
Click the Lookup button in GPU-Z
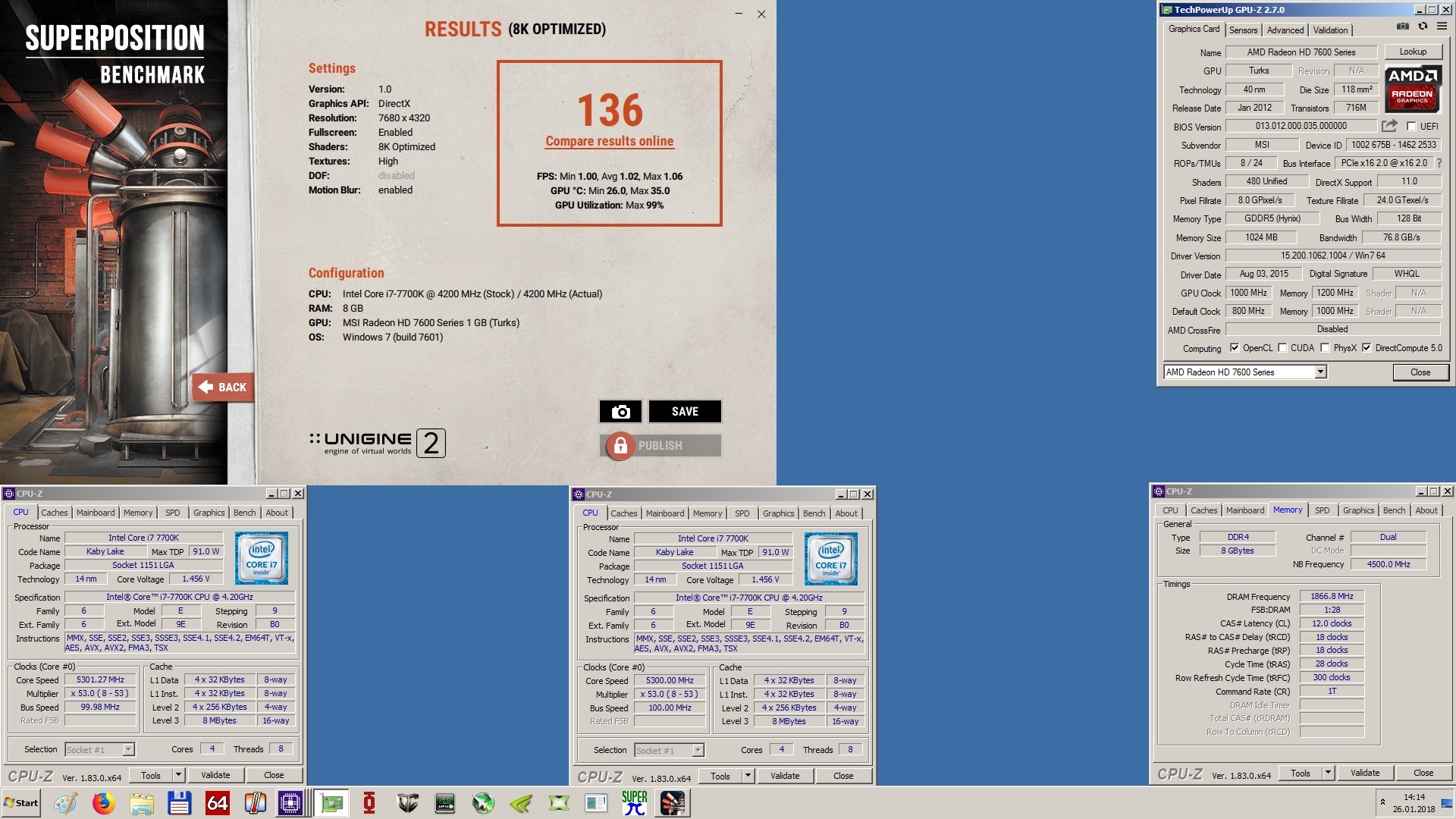(1413, 52)
